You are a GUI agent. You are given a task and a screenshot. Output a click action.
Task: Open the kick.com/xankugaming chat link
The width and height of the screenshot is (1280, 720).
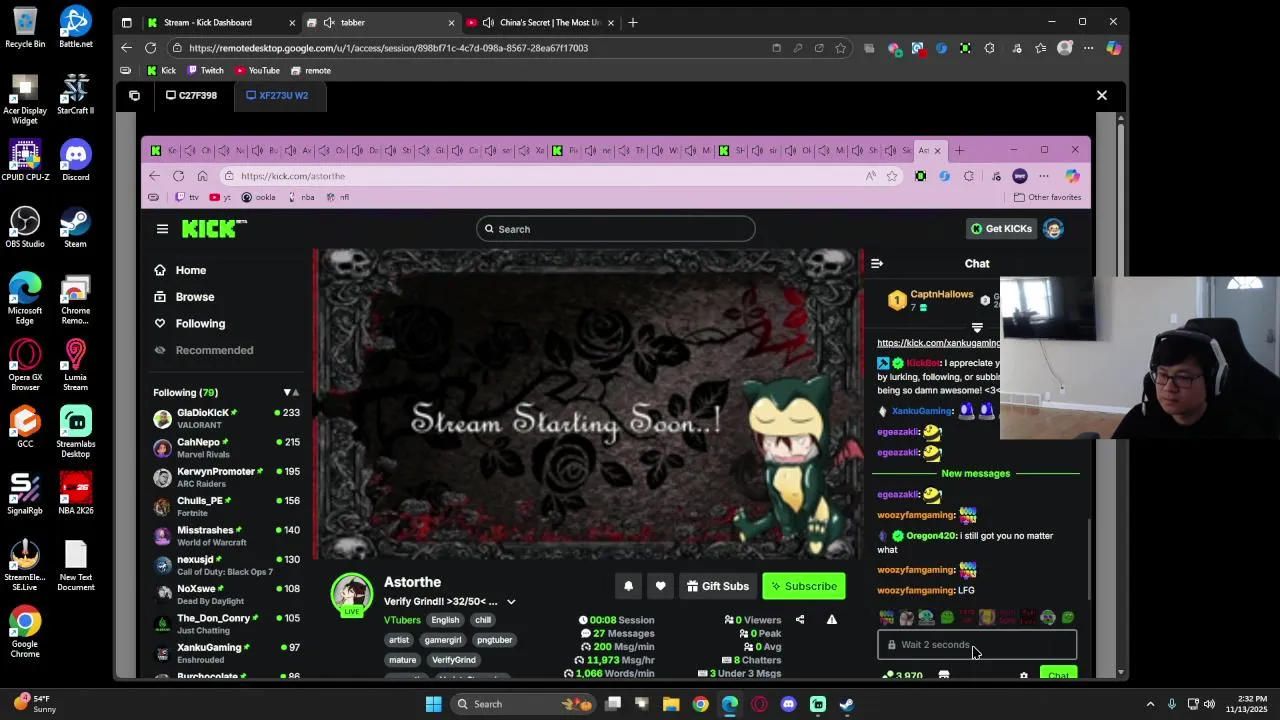(938, 343)
